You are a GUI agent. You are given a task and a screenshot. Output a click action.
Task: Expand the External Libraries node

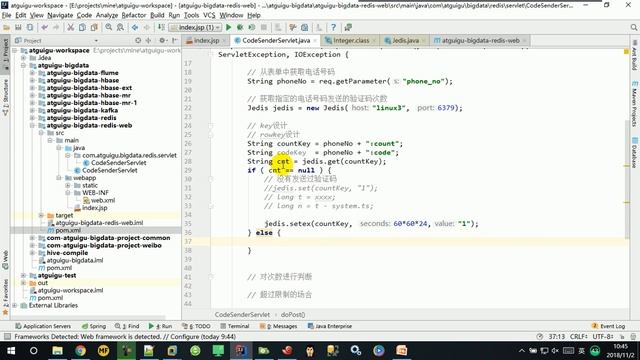point(15,305)
